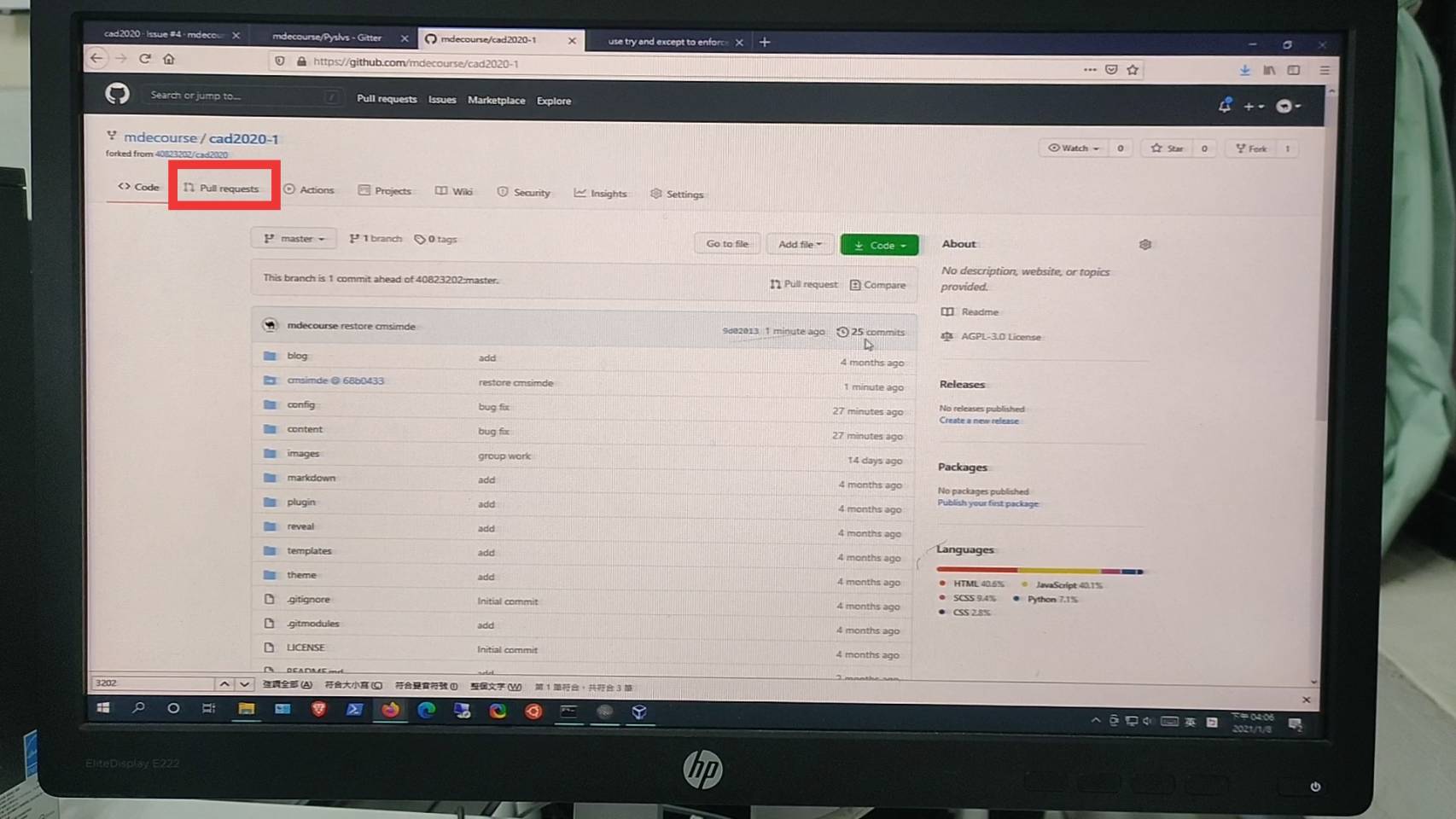Click Issues in the GitHub header
This screenshot has height=819, width=1456.
click(442, 100)
